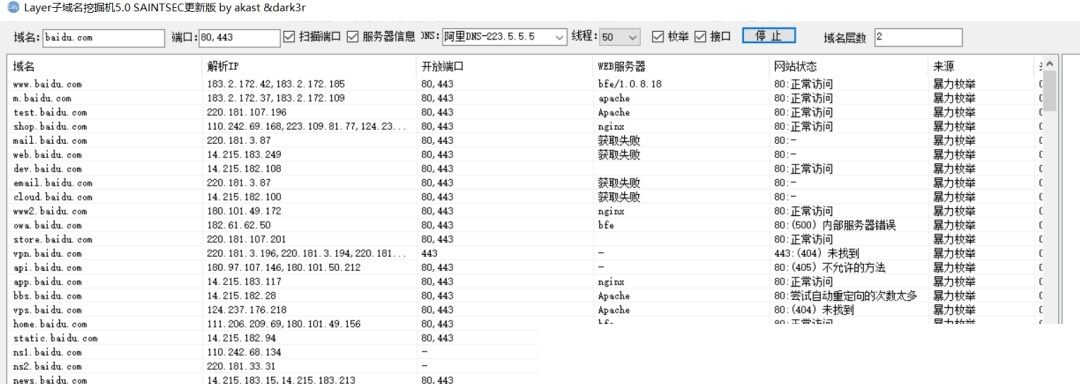The height and width of the screenshot is (384, 1080).
Task: Select the ns2.baidu.com row
Action: pyautogui.click(x=273, y=366)
